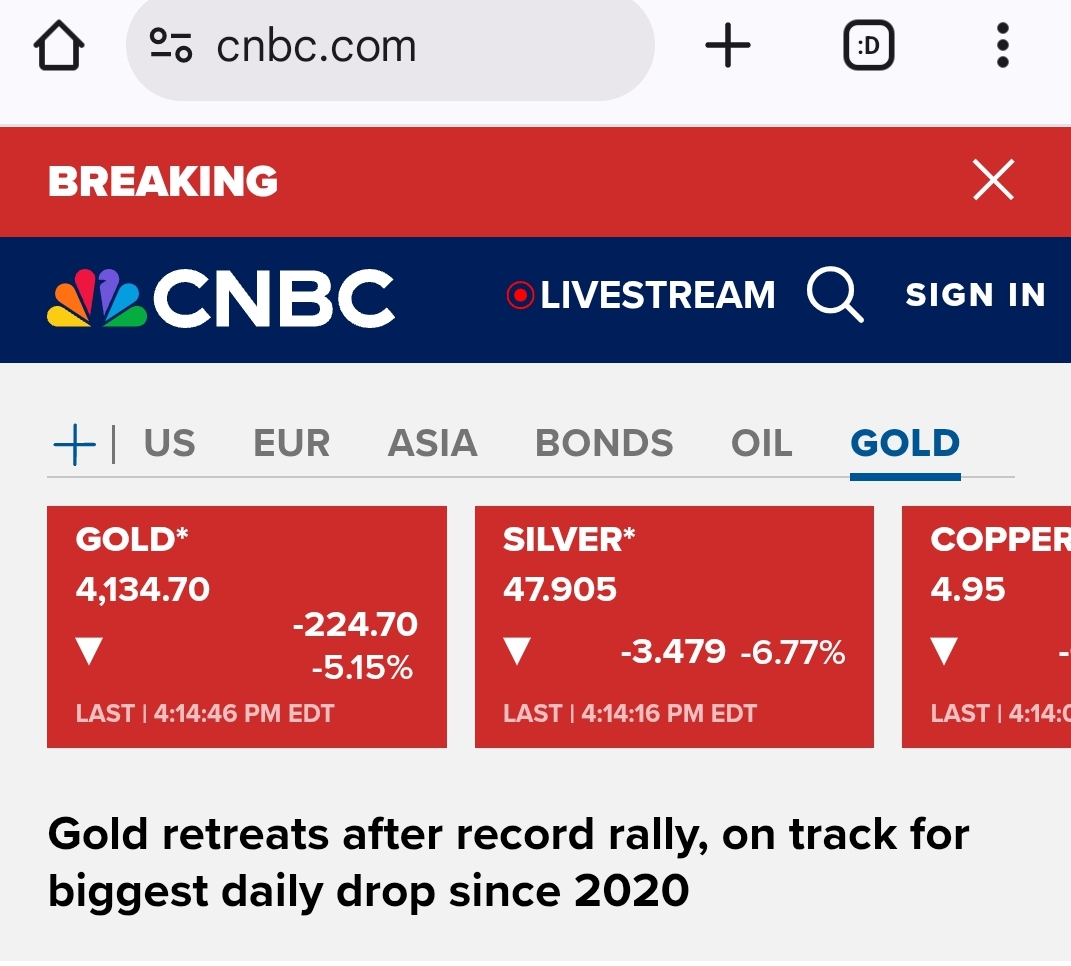1071x966 pixels.
Task: Read the Gold retreats headline article
Action: click(x=508, y=861)
